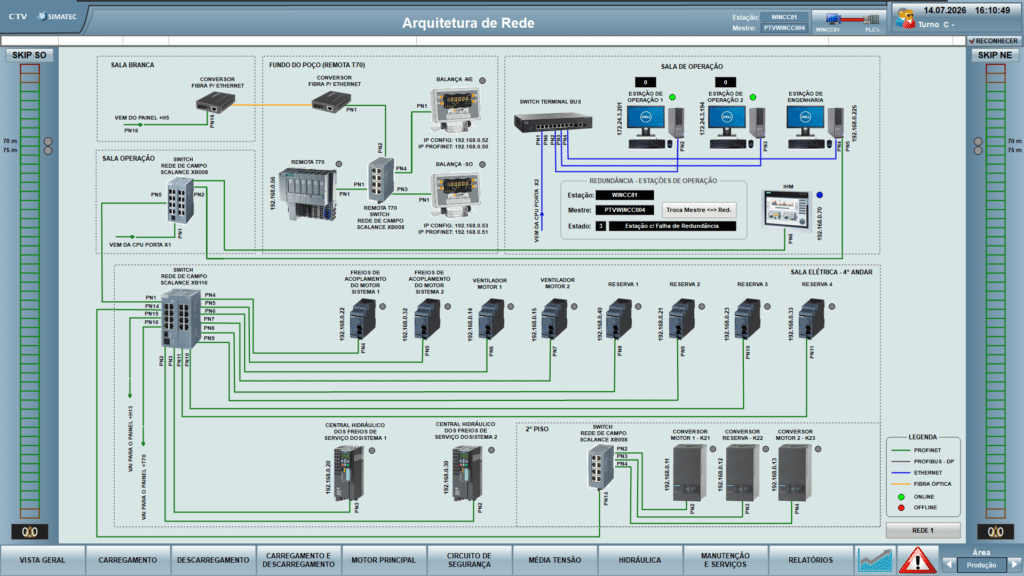1024x576 pixels.
Task: Click the RESERVA 4 module
Action: coord(812,319)
